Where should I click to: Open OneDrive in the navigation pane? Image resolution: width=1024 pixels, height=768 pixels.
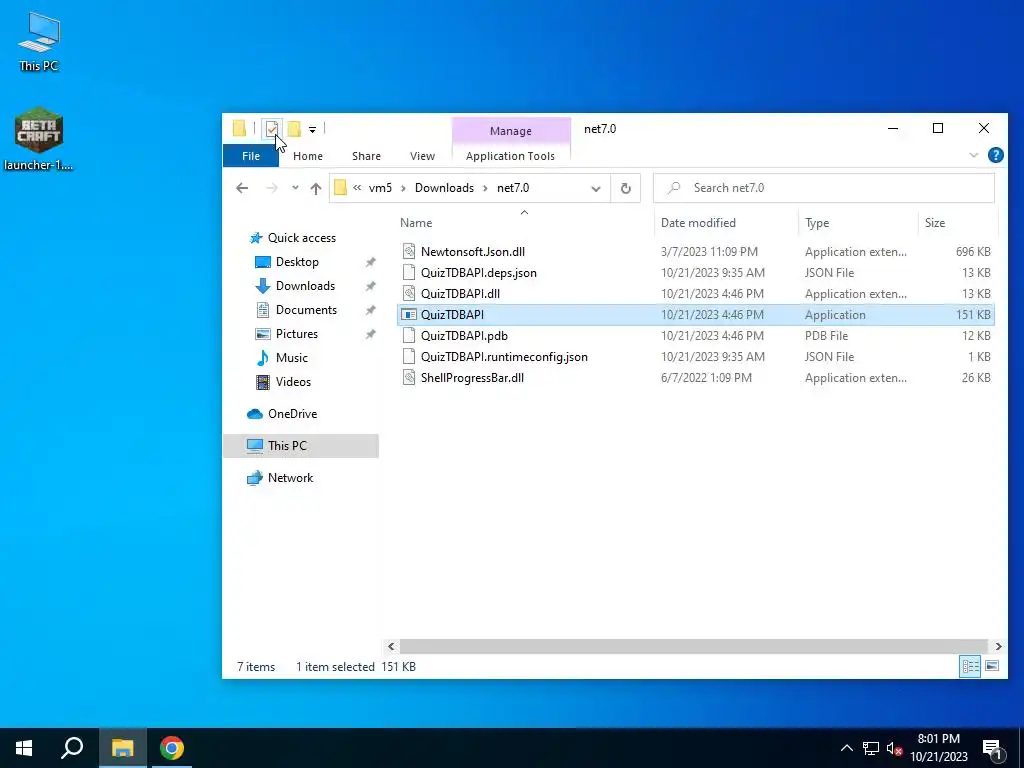[x=291, y=414]
